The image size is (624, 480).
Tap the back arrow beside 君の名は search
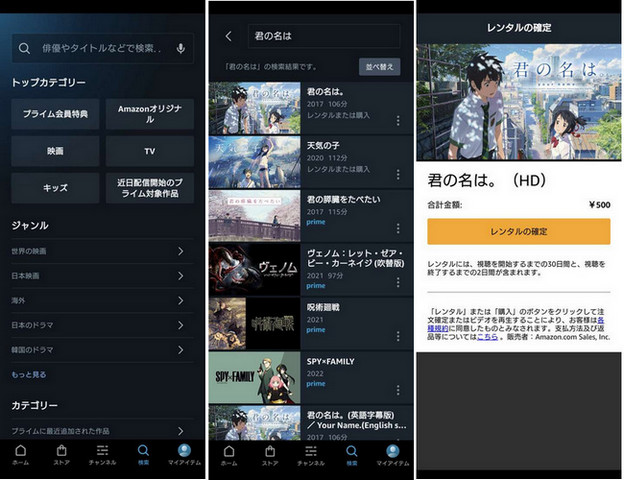228,36
